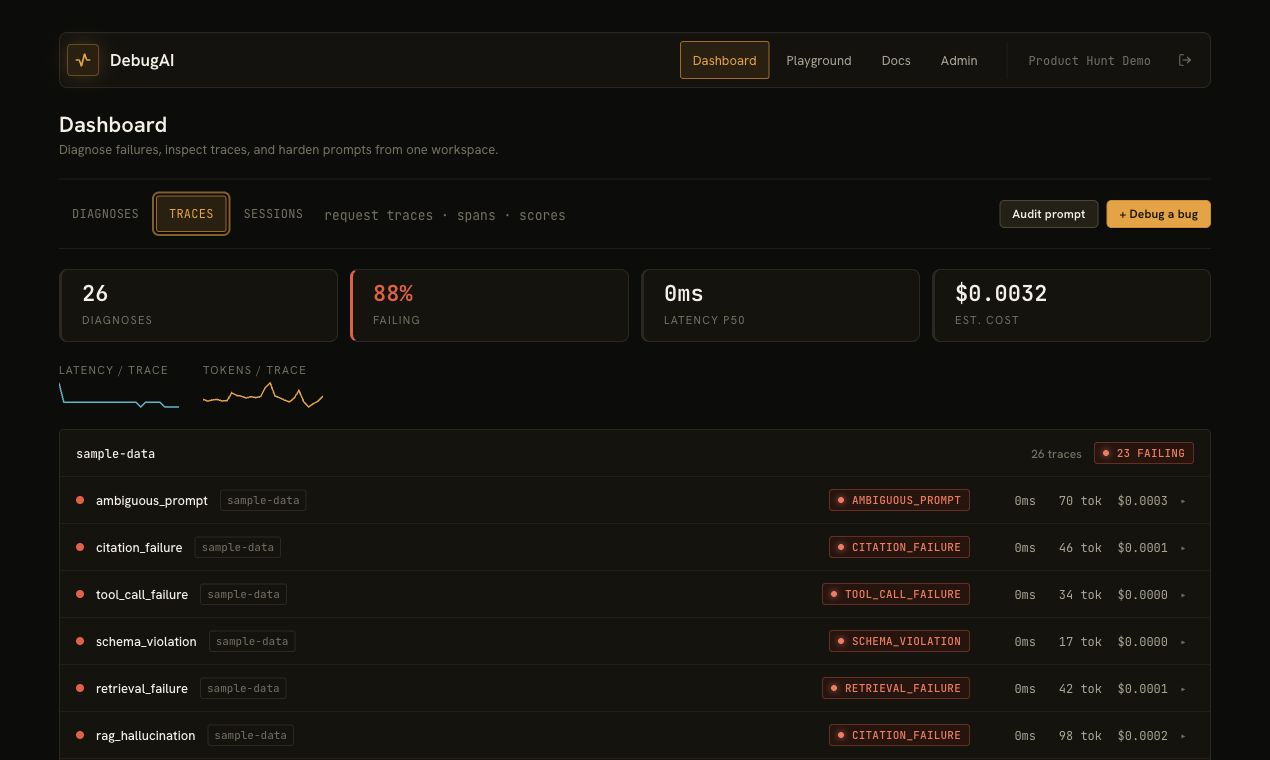Click the 0ms Latency P50 card
Image resolution: width=1270 pixels, height=760 pixels.
[780, 305]
